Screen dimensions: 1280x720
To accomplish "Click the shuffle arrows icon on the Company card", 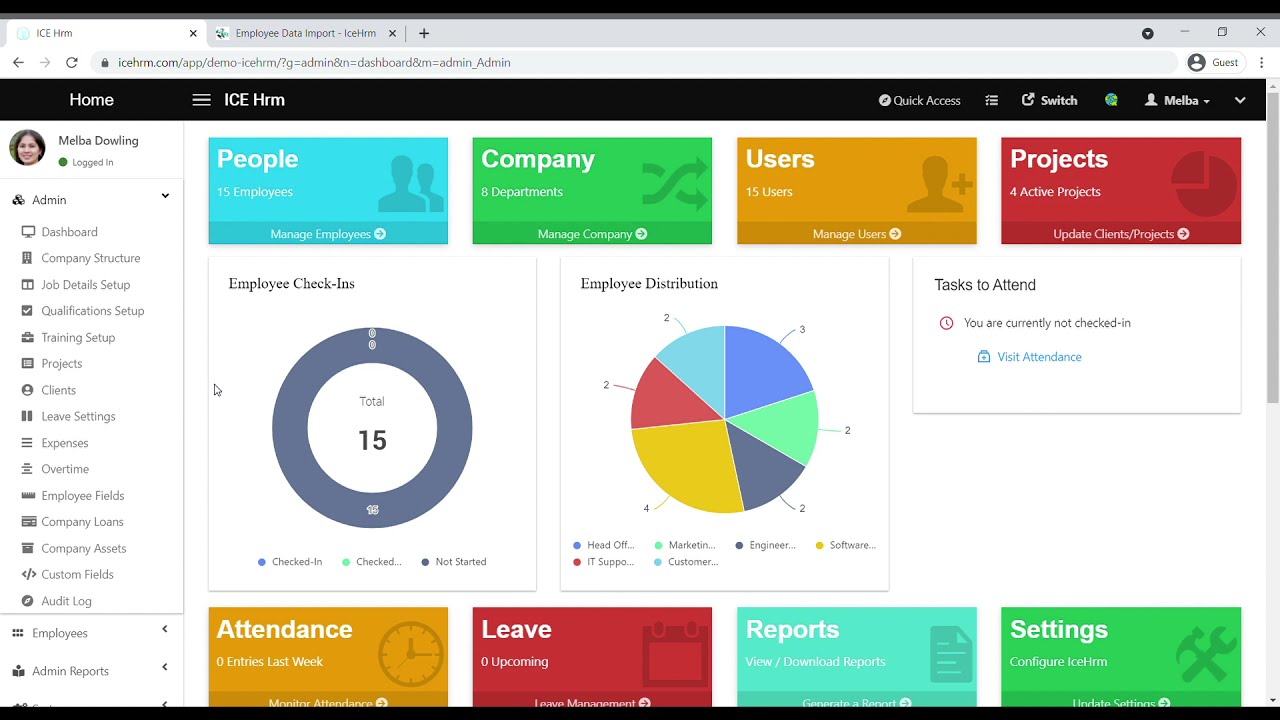I will (673, 184).
